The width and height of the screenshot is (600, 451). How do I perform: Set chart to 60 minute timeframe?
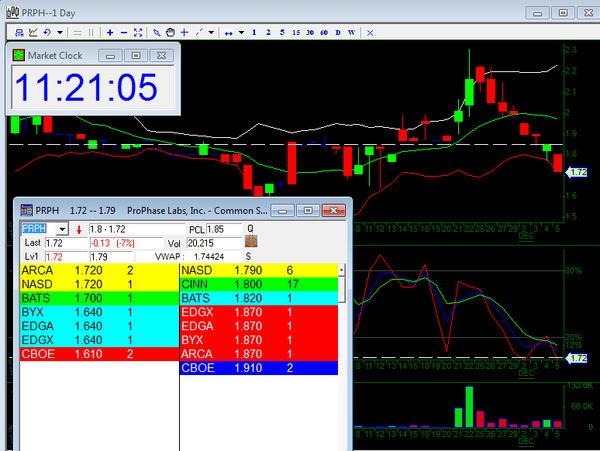(324, 33)
